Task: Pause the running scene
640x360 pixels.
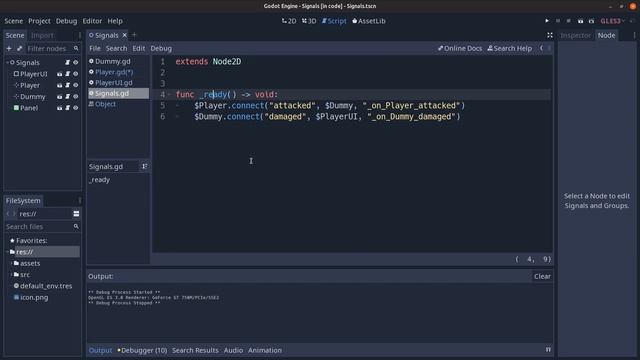Action: [x=558, y=21]
